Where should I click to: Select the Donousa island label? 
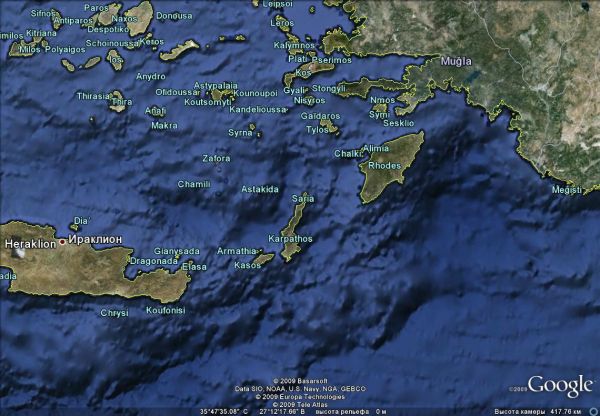174,16
